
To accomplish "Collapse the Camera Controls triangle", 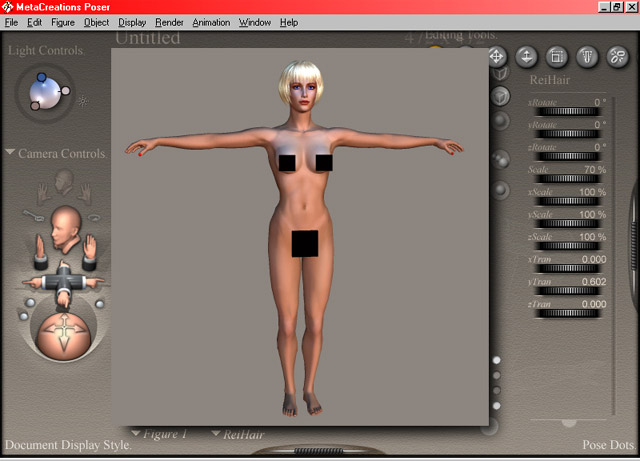I will 9,153.
